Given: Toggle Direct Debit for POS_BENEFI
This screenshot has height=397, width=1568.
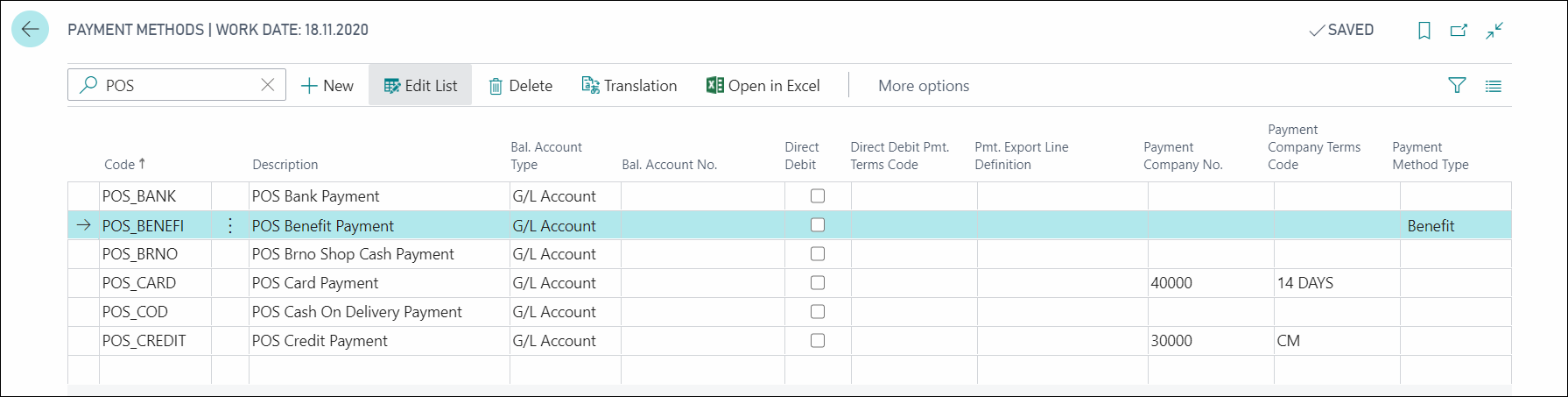Looking at the screenshot, I should [818, 225].
